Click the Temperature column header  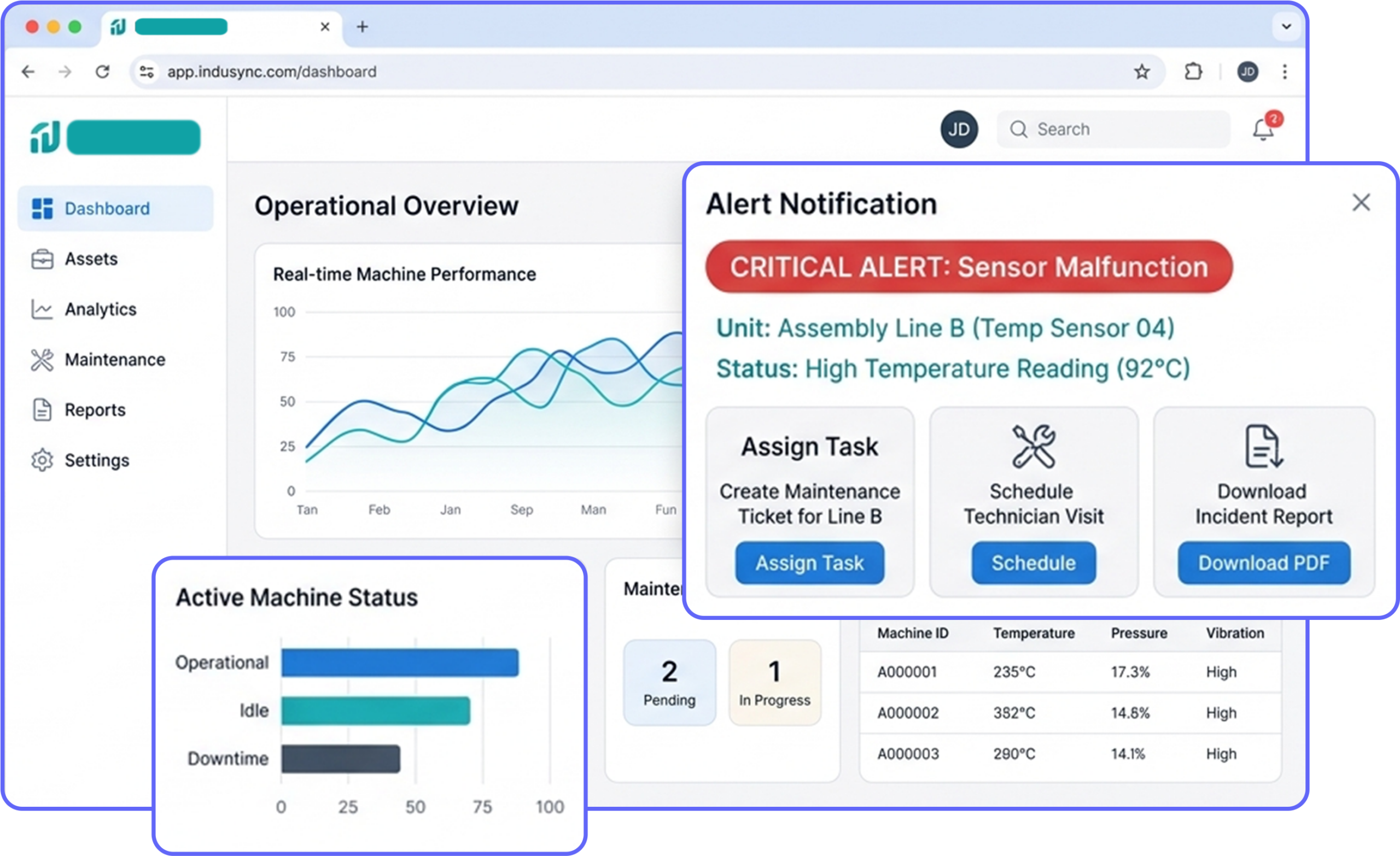pos(1034,634)
